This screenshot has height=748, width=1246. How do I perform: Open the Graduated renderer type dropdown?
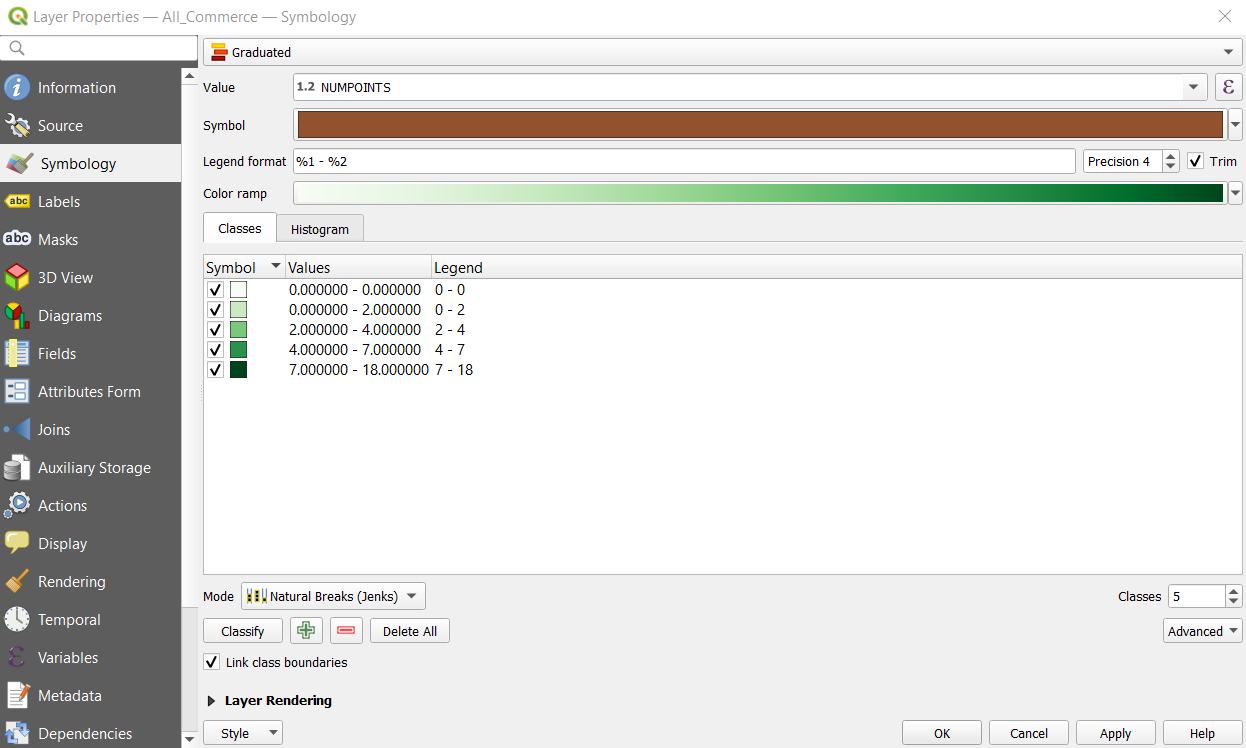click(722, 52)
